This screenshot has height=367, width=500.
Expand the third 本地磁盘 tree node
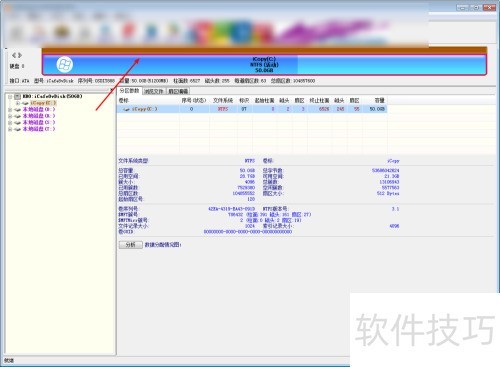pyautogui.click(x=10, y=122)
